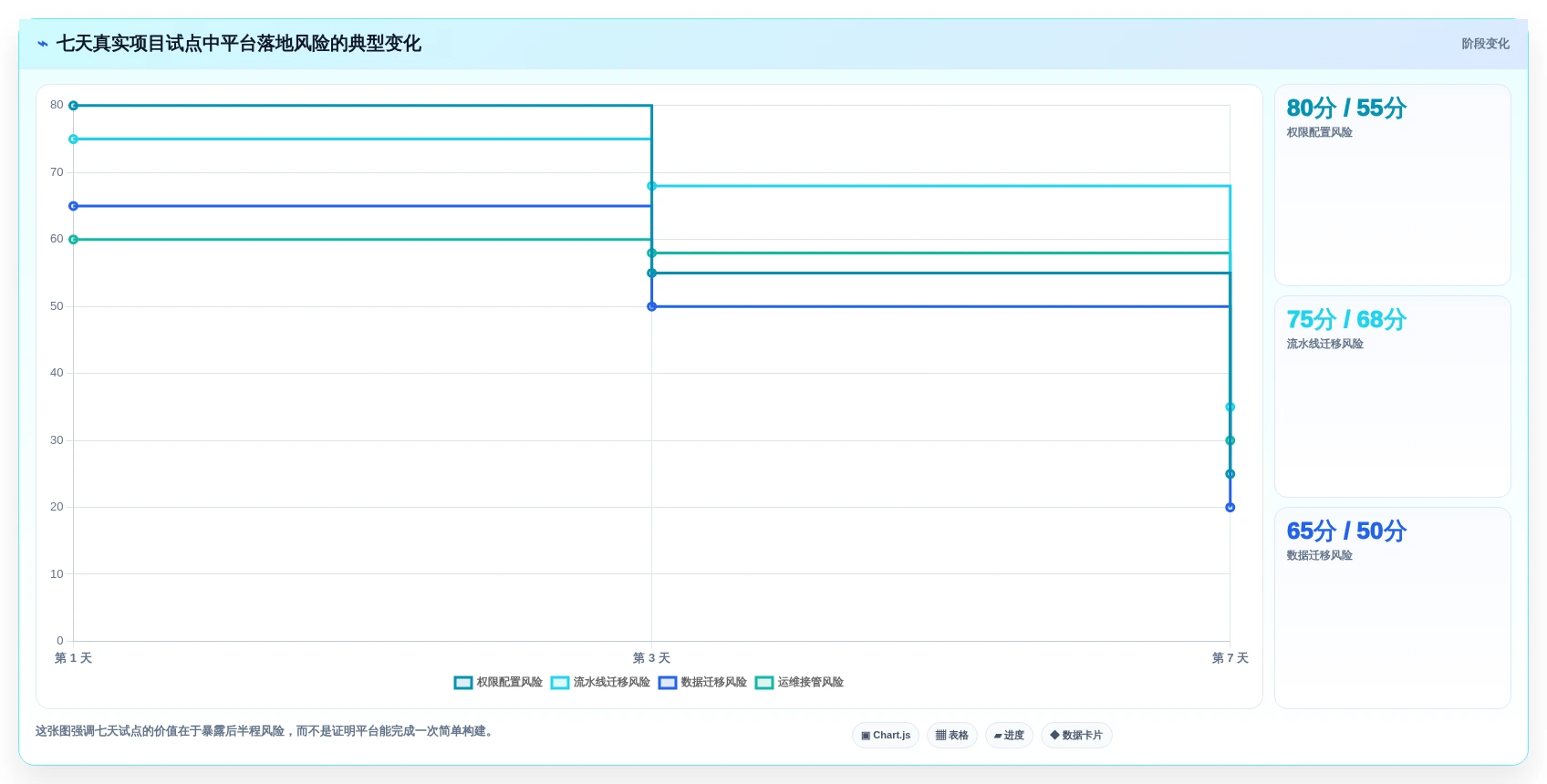Click the 权限配置风险 point at 55 on day 3
Screen dimensions: 1547x784
tap(651, 273)
